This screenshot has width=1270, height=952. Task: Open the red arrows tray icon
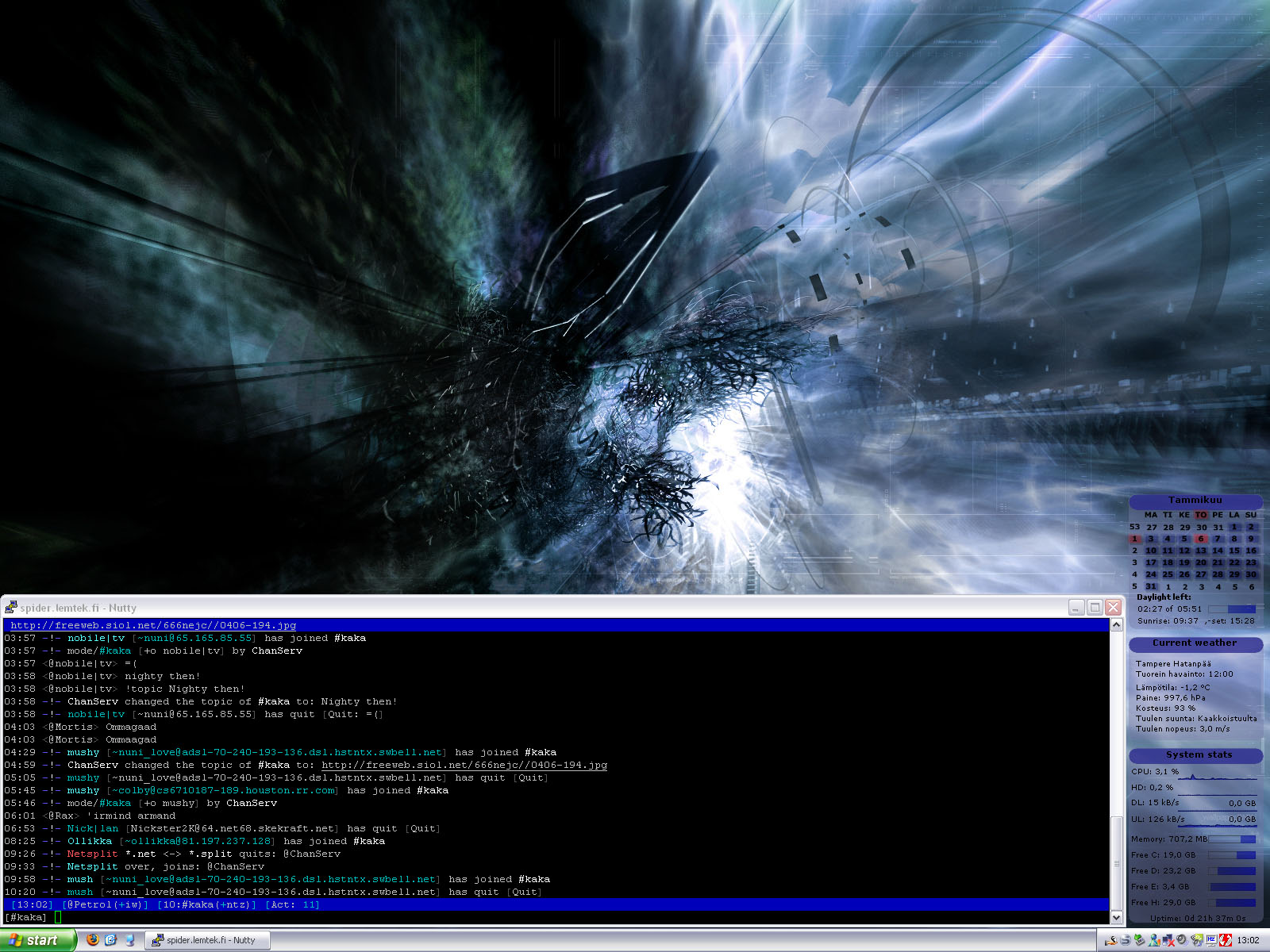pos(1226,940)
